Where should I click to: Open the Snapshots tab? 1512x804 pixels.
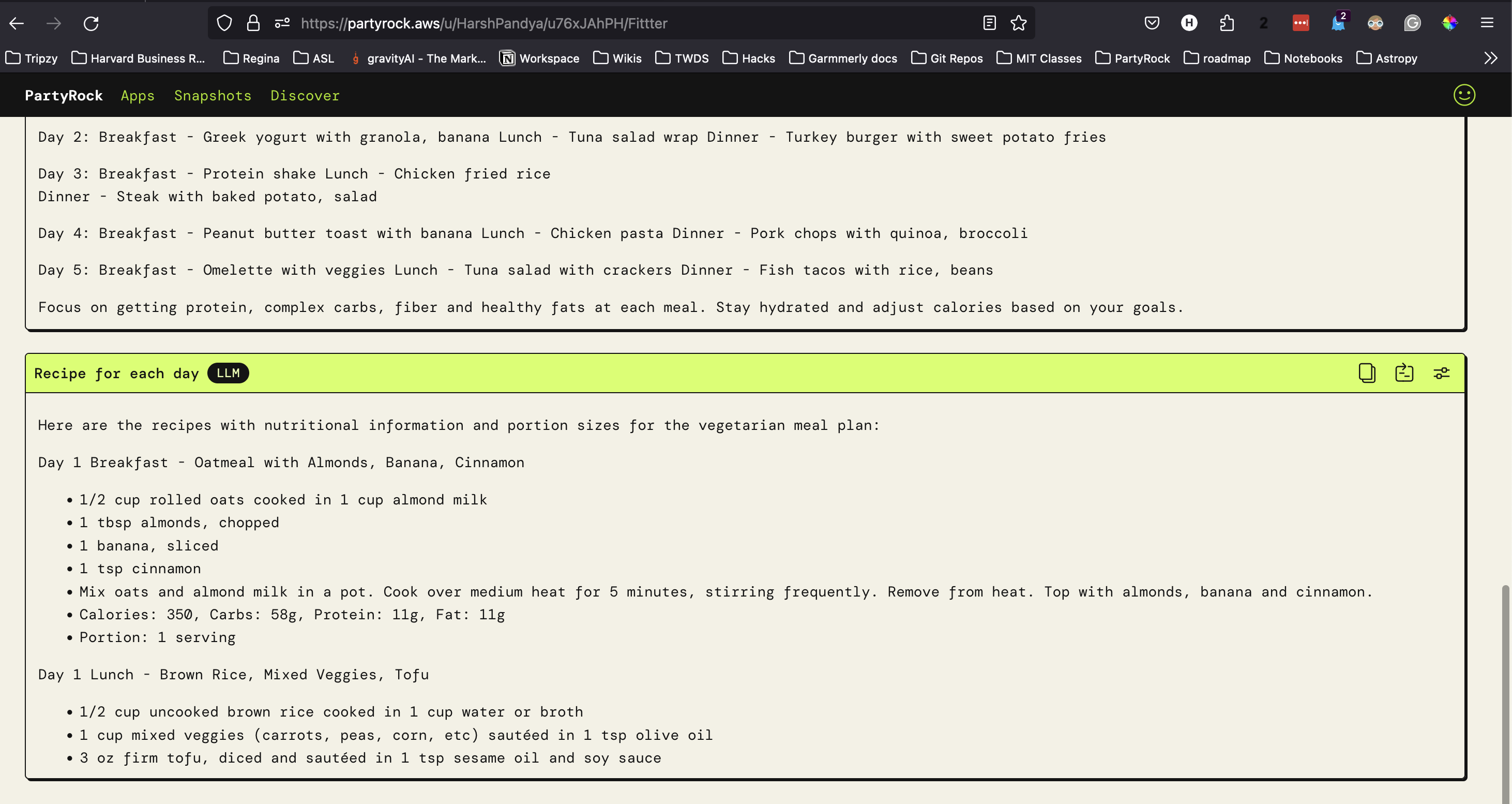213,96
